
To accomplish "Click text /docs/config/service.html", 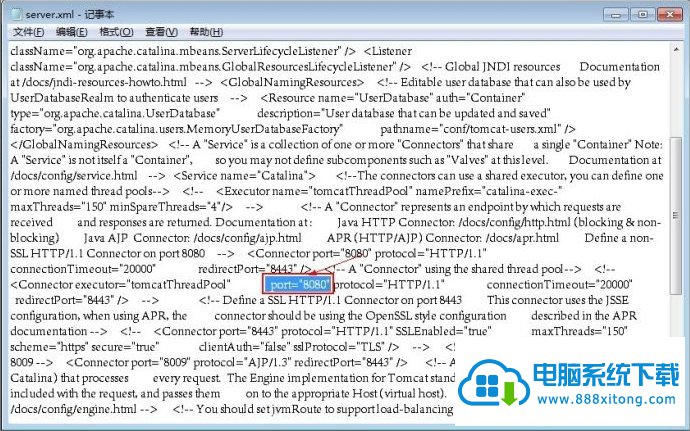I will tap(74, 176).
